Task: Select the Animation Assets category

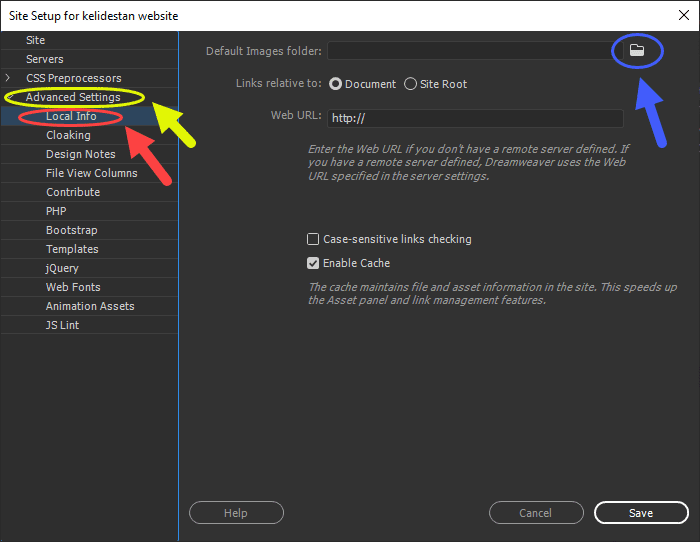Action: [x=89, y=306]
